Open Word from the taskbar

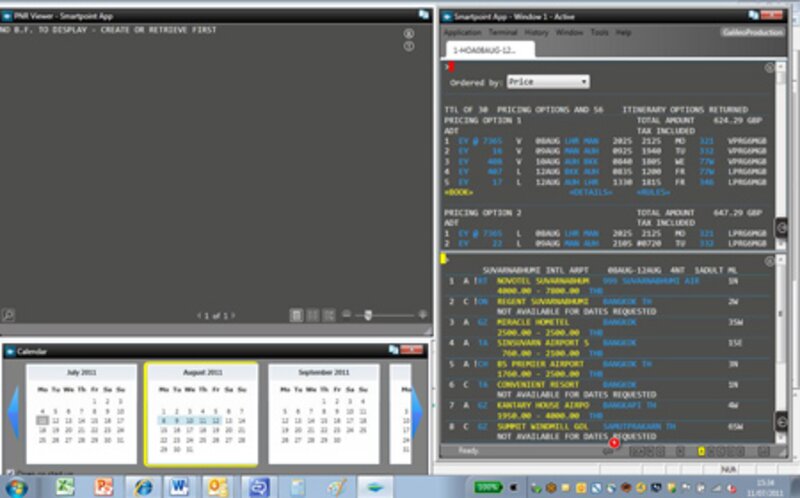coord(179,487)
